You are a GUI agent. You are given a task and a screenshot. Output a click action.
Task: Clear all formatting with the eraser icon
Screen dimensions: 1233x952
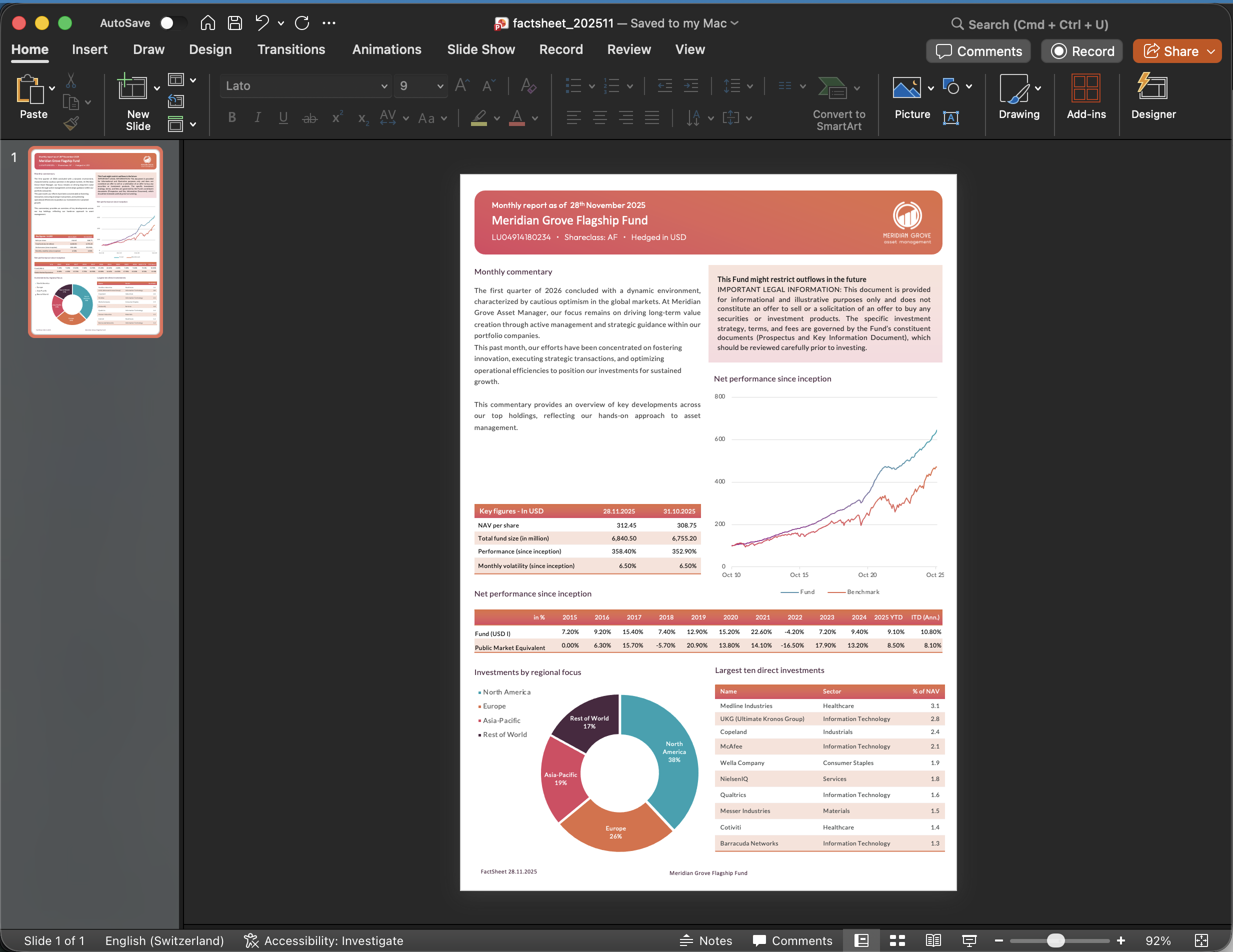(528, 86)
